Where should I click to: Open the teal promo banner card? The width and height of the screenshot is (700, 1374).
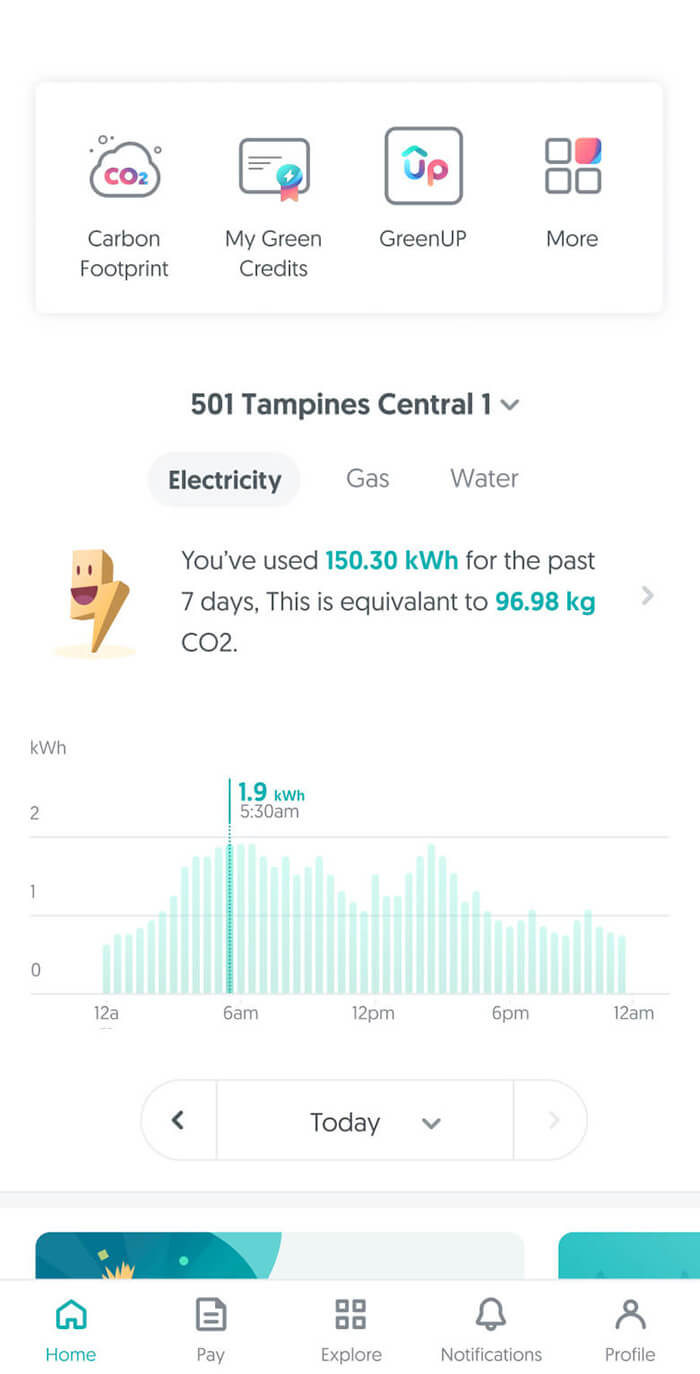pos(280,1255)
